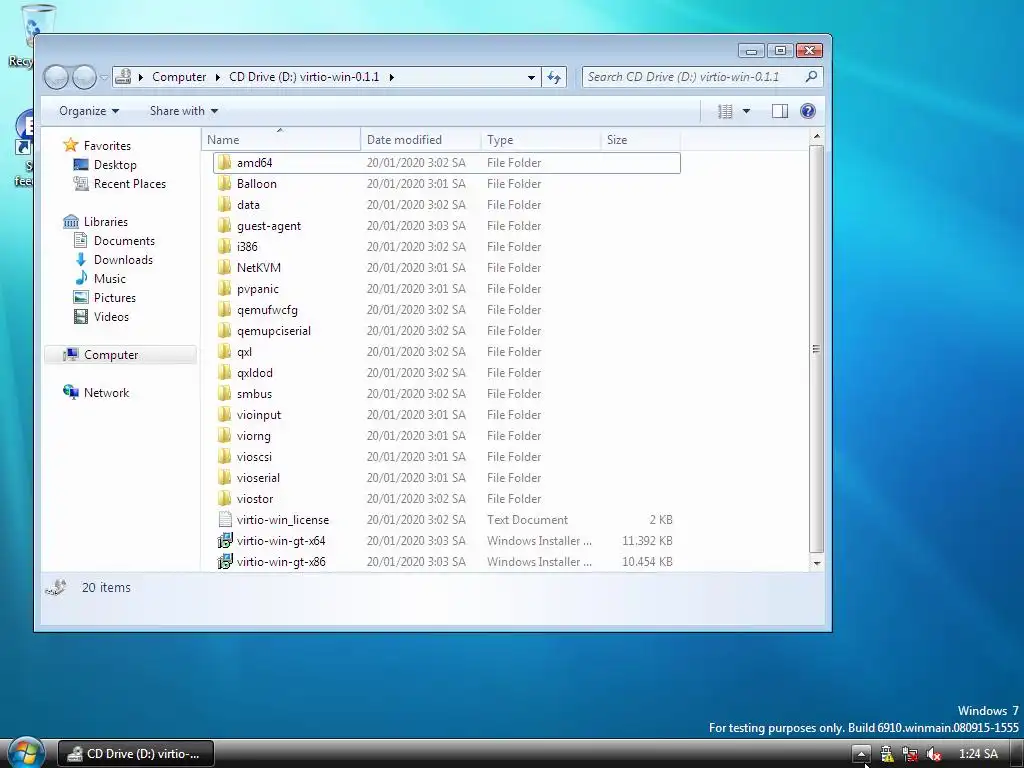Screen dimensions: 1024x768
Task: Select the Balloon folder icon
Action: pyautogui.click(x=225, y=184)
